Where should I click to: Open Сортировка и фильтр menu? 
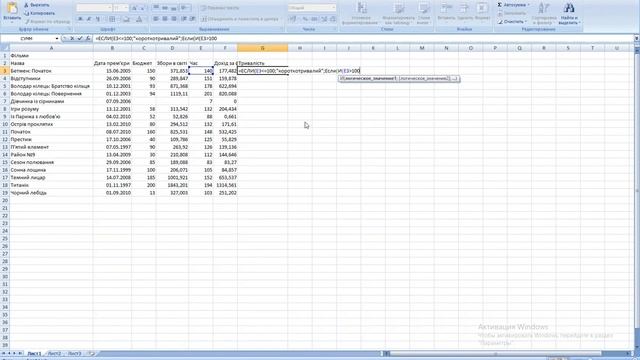click(x=544, y=13)
